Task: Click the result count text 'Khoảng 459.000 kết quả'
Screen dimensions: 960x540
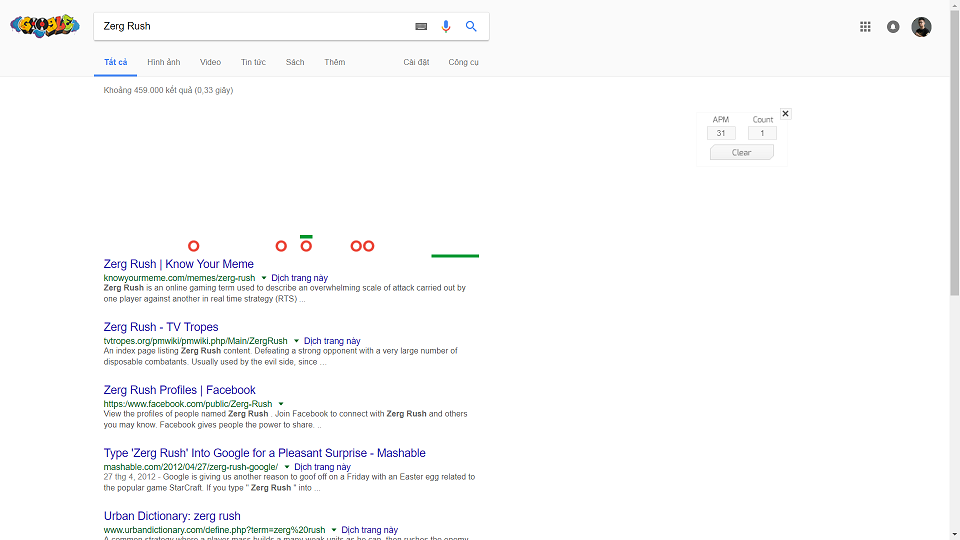Action: tap(148, 90)
